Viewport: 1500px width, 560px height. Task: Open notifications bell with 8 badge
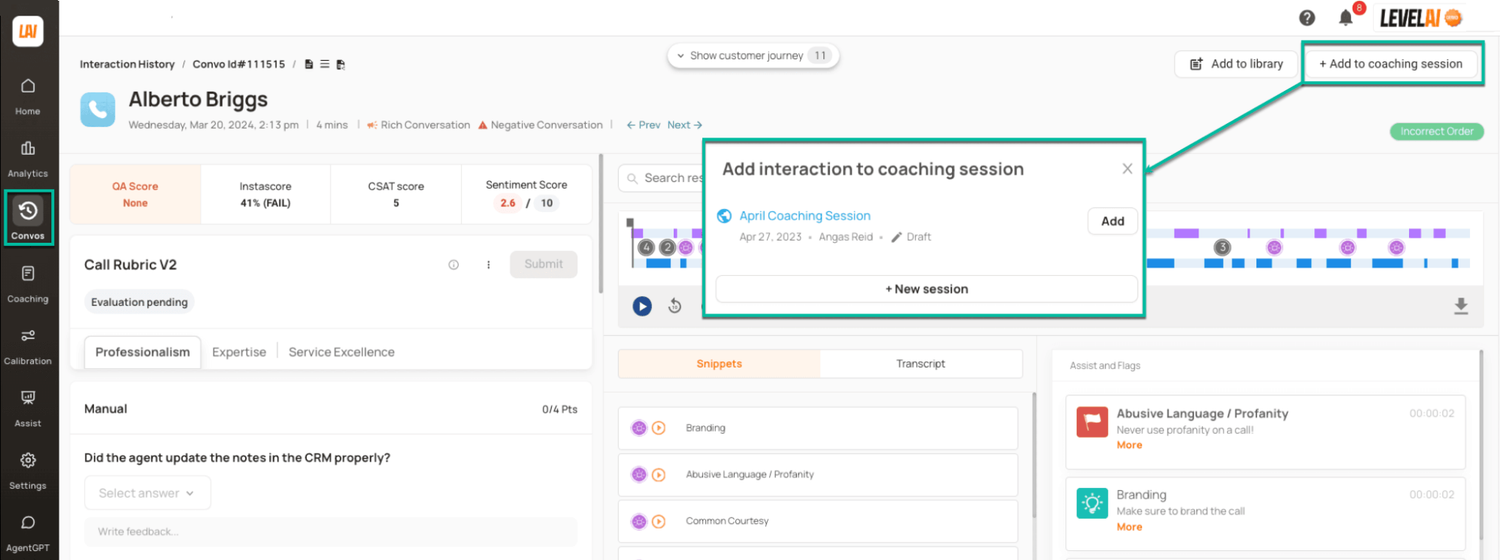click(x=1347, y=17)
